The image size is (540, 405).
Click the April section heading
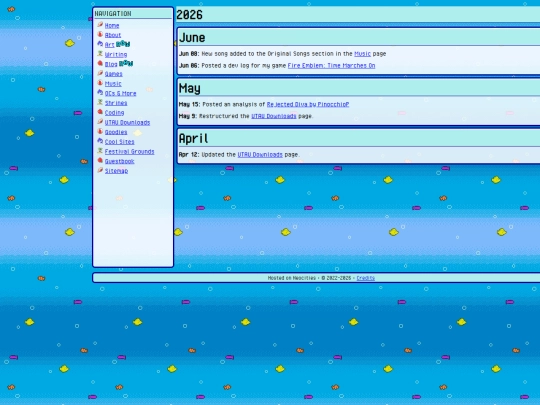tap(193, 138)
